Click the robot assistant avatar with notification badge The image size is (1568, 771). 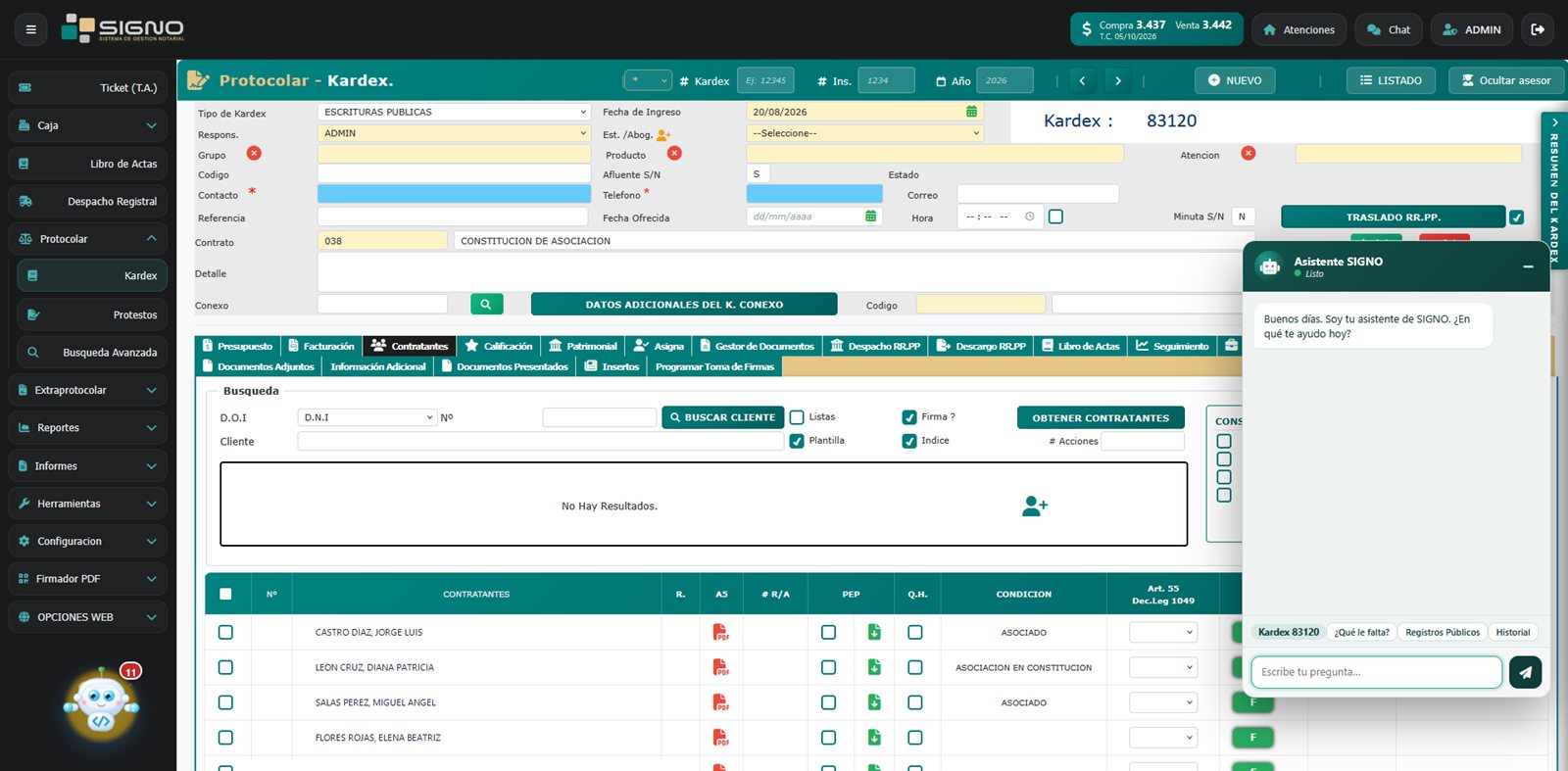point(101,703)
